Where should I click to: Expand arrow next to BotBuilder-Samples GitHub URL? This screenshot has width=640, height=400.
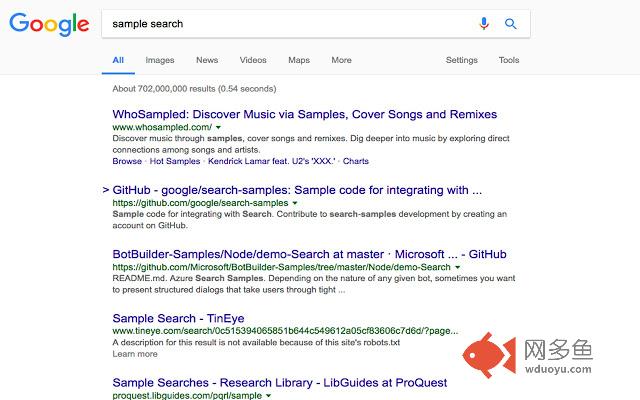[458, 267]
